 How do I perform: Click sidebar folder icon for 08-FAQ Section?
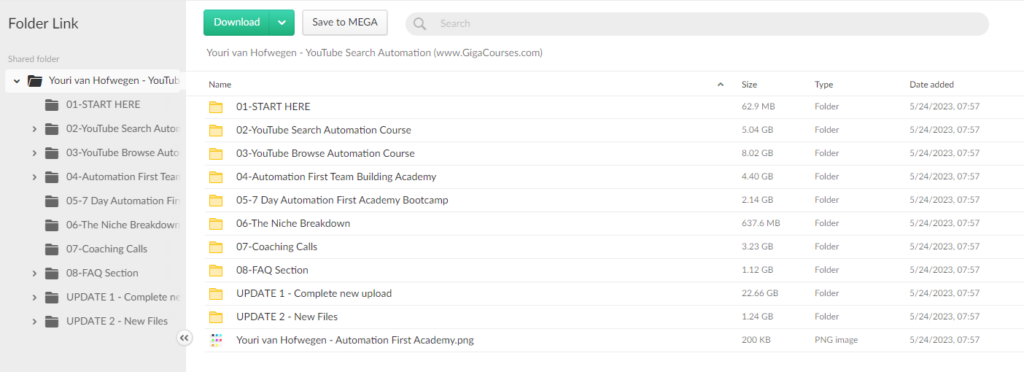52,273
